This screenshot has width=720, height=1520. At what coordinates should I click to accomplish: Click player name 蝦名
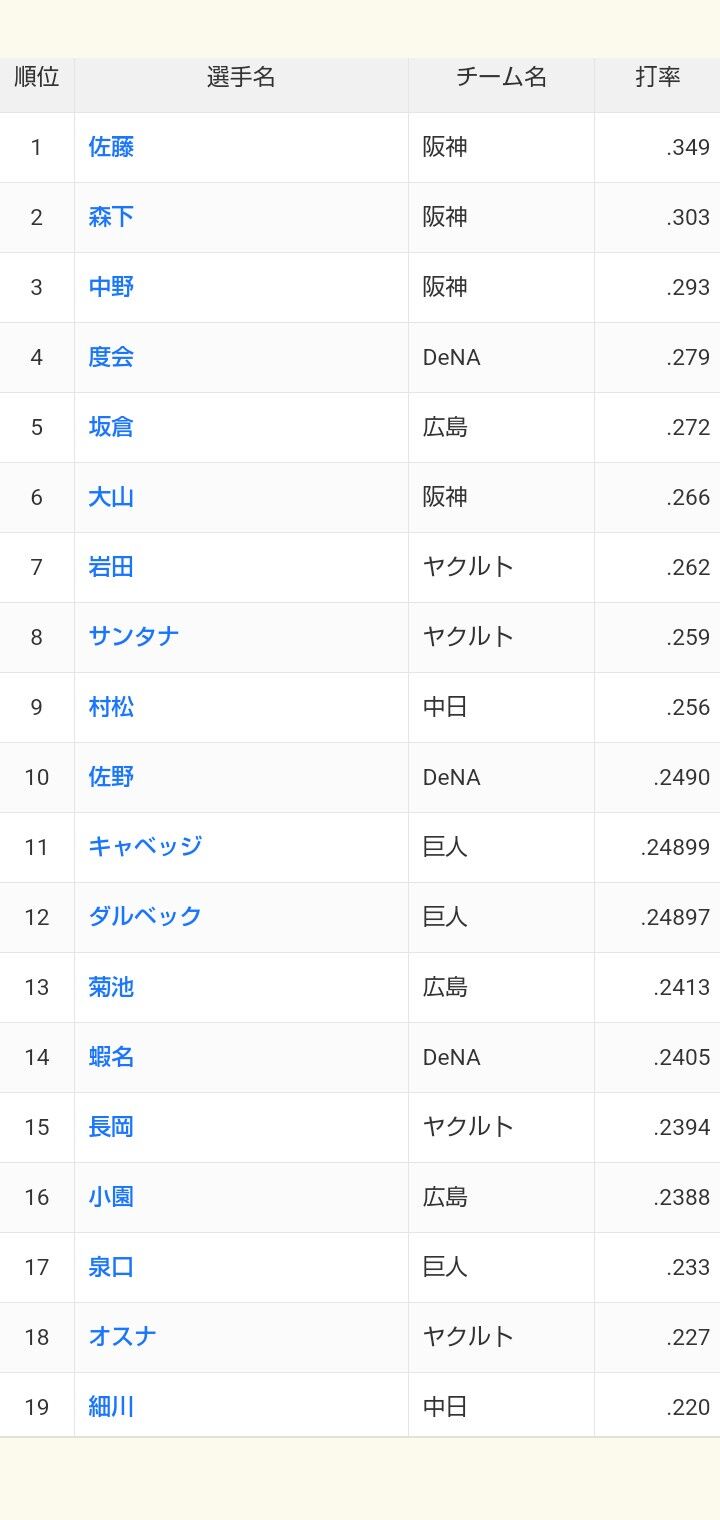(x=111, y=1057)
